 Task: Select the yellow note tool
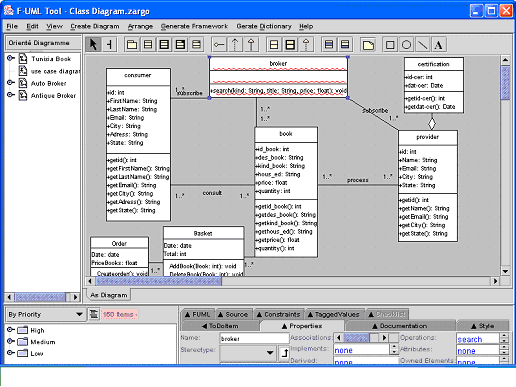coord(368,44)
